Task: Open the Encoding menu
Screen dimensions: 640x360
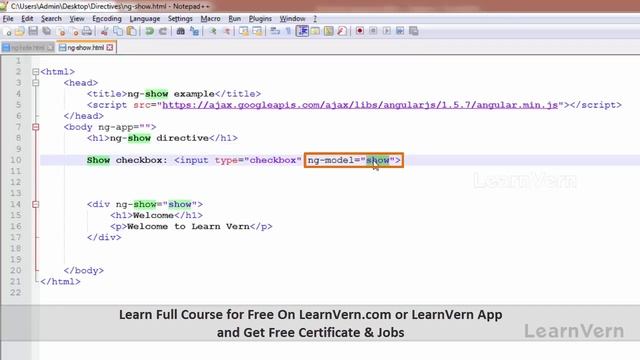Action: click(x=107, y=19)
